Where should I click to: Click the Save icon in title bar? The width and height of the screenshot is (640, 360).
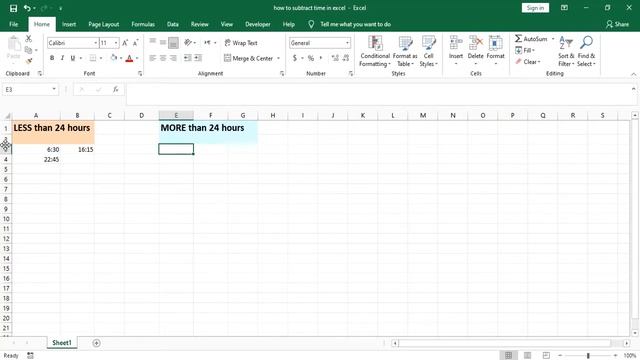13,8
